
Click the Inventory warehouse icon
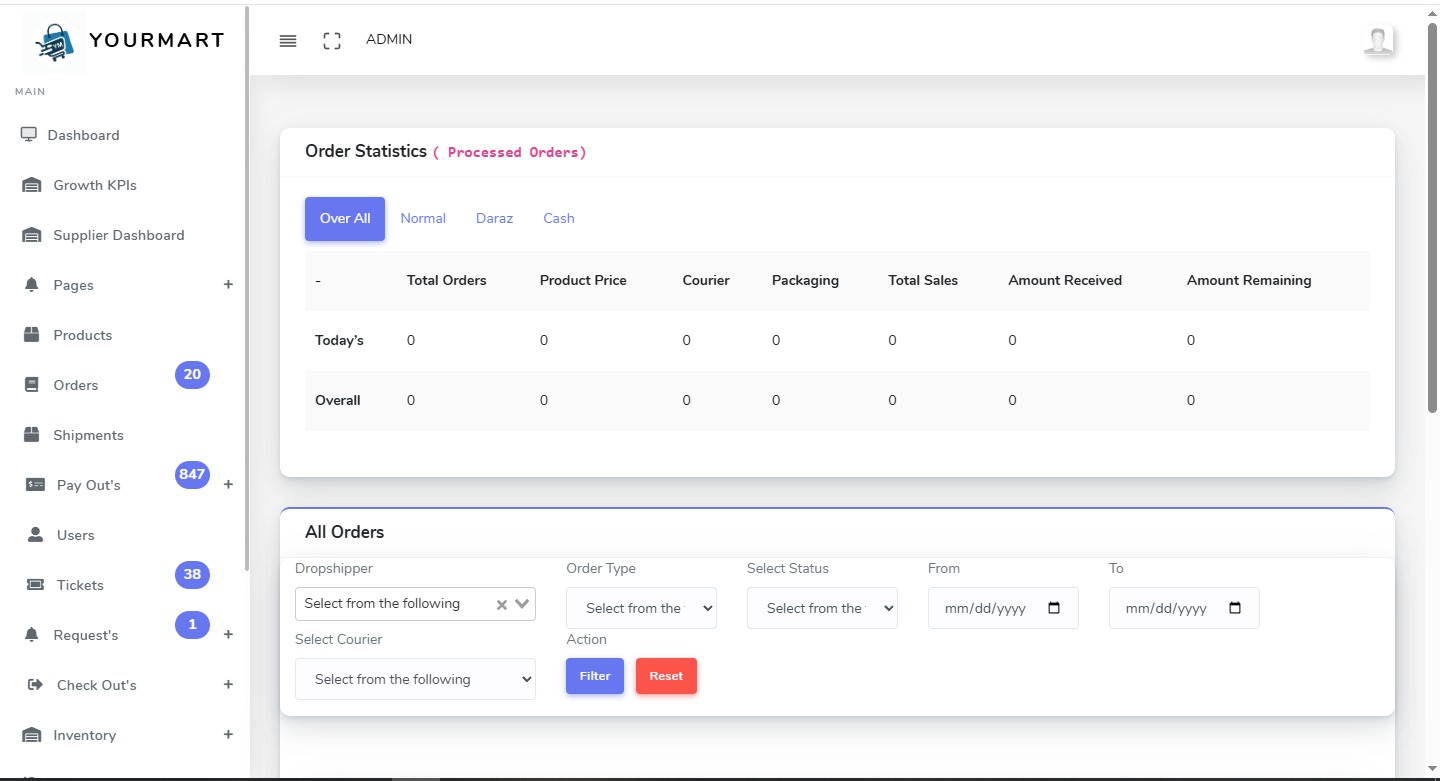(x=32, y=735)
